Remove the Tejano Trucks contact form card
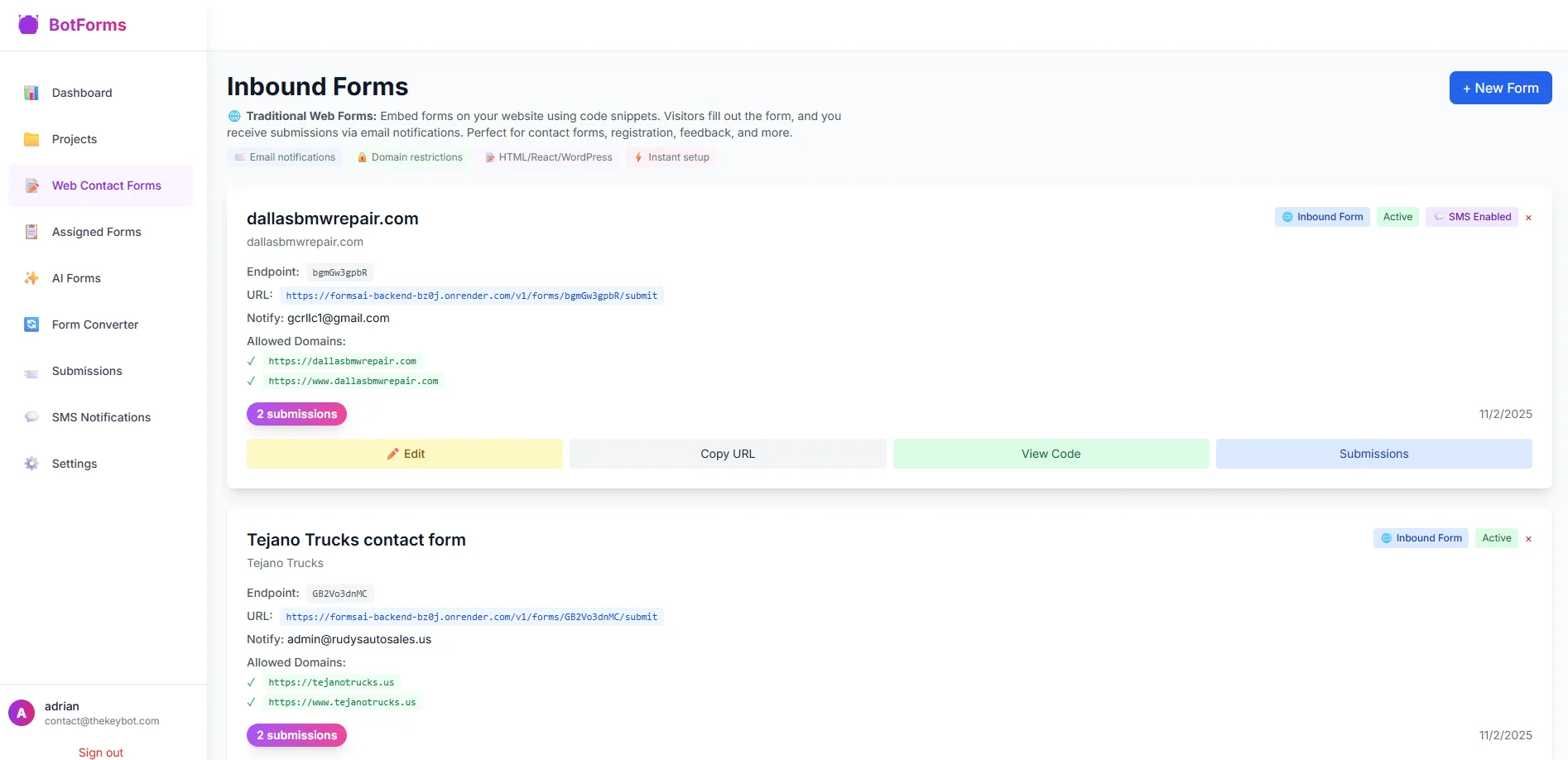The height and width of the screenshot is (760, 1568). tap(1529, 538)
